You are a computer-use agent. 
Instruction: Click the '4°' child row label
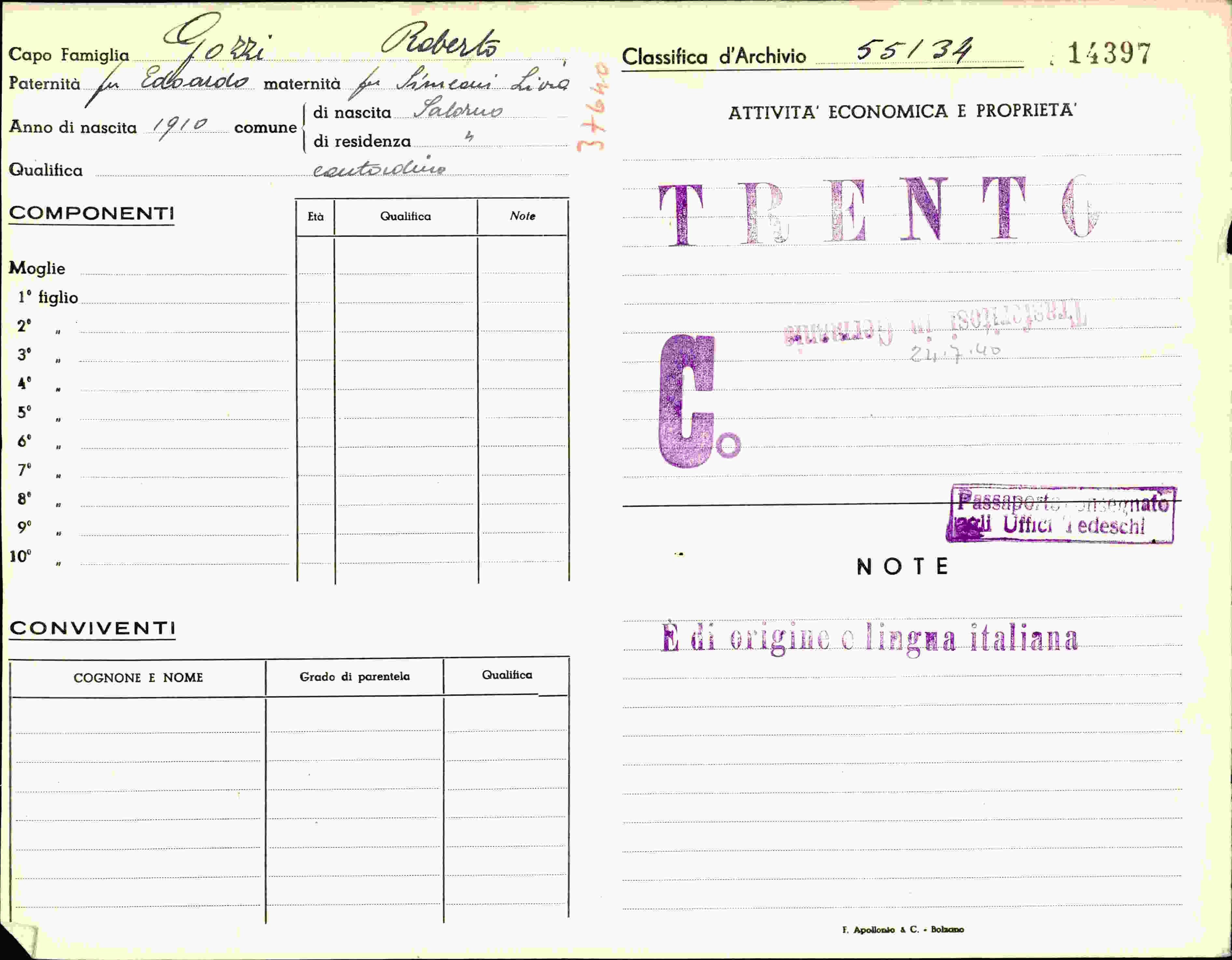click(24, 383)
